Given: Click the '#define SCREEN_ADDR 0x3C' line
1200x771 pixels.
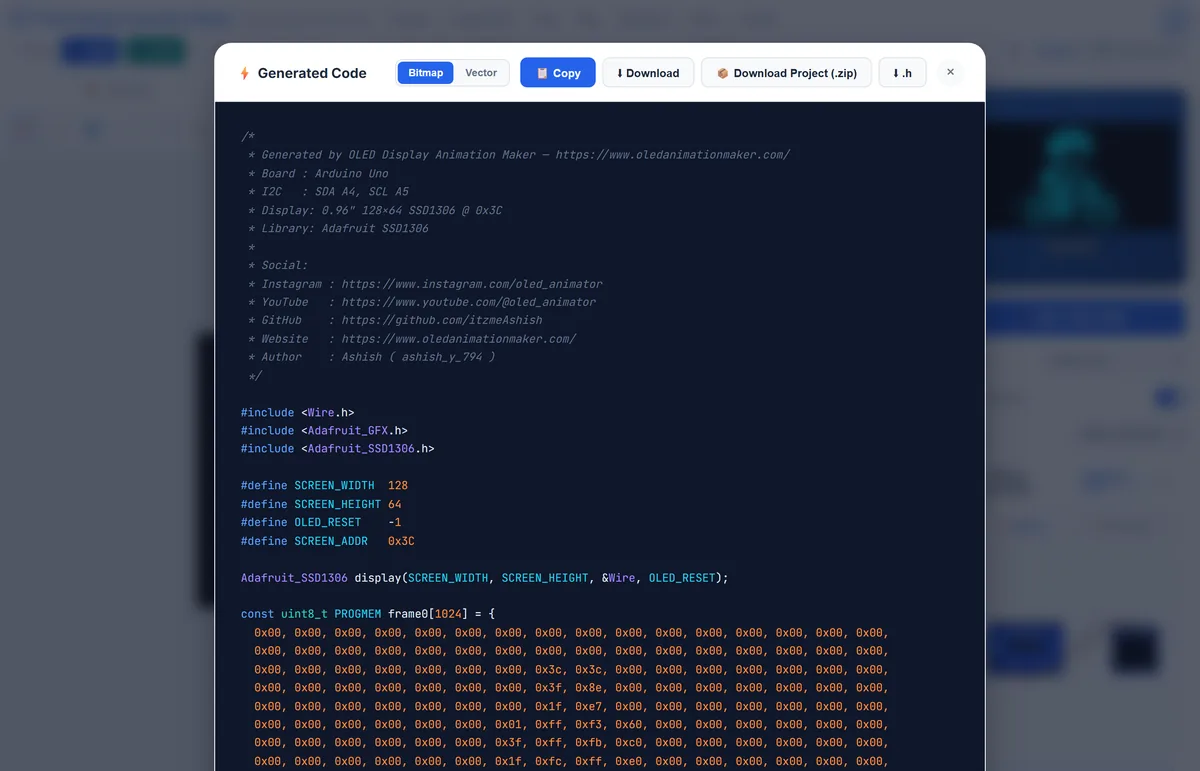Looking at the screenshot, I should [x=328, y=541].
